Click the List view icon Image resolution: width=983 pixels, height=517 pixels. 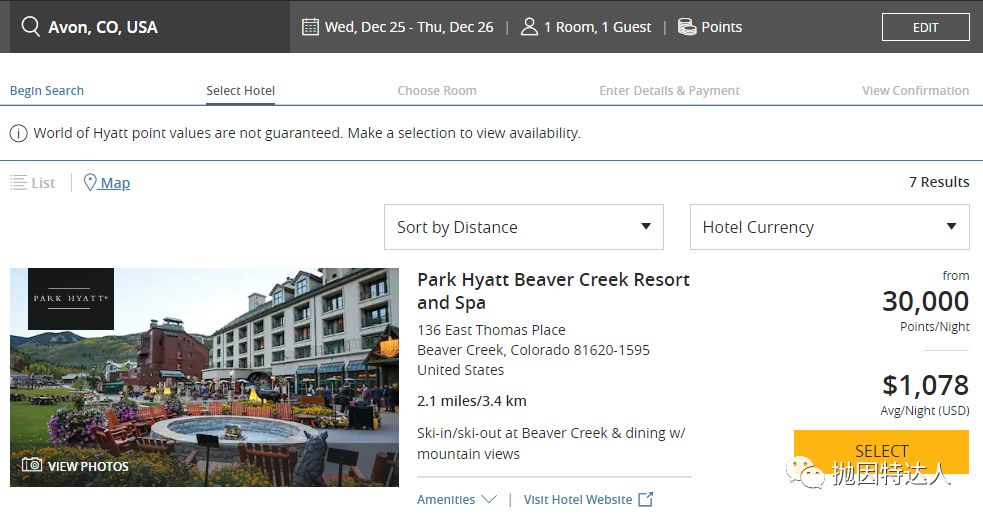(x=19, y=182)
